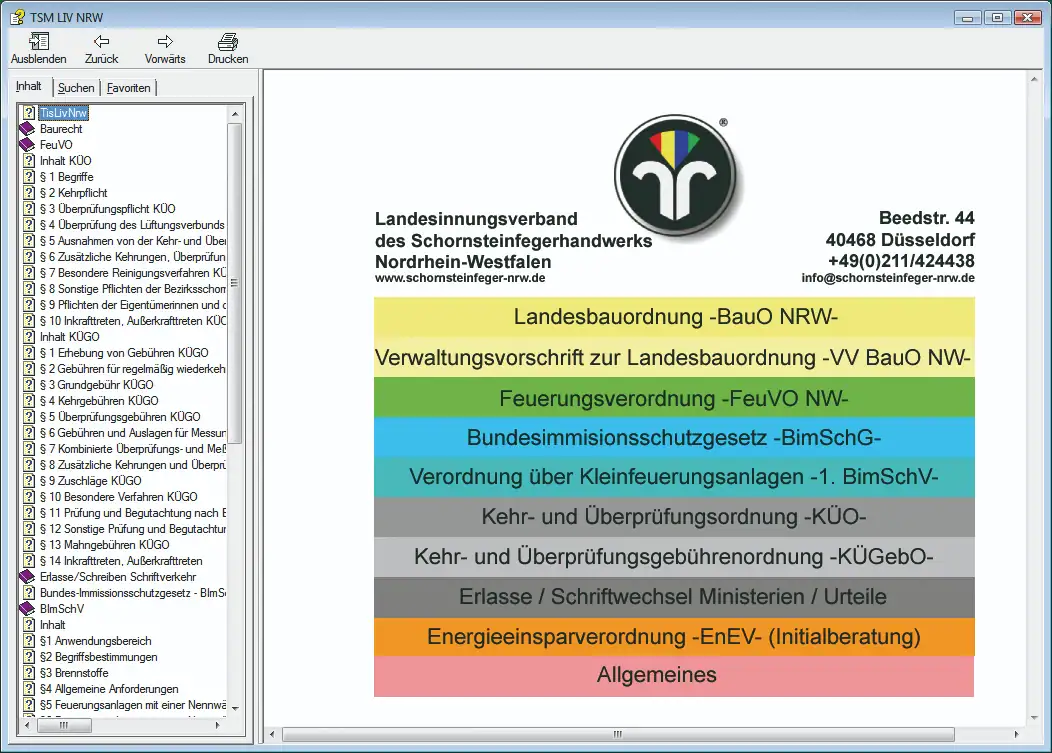The width and height of the screenshot is (1052, 753).
Task: Open the BImSchV book icon
Action: pos(28,609)
